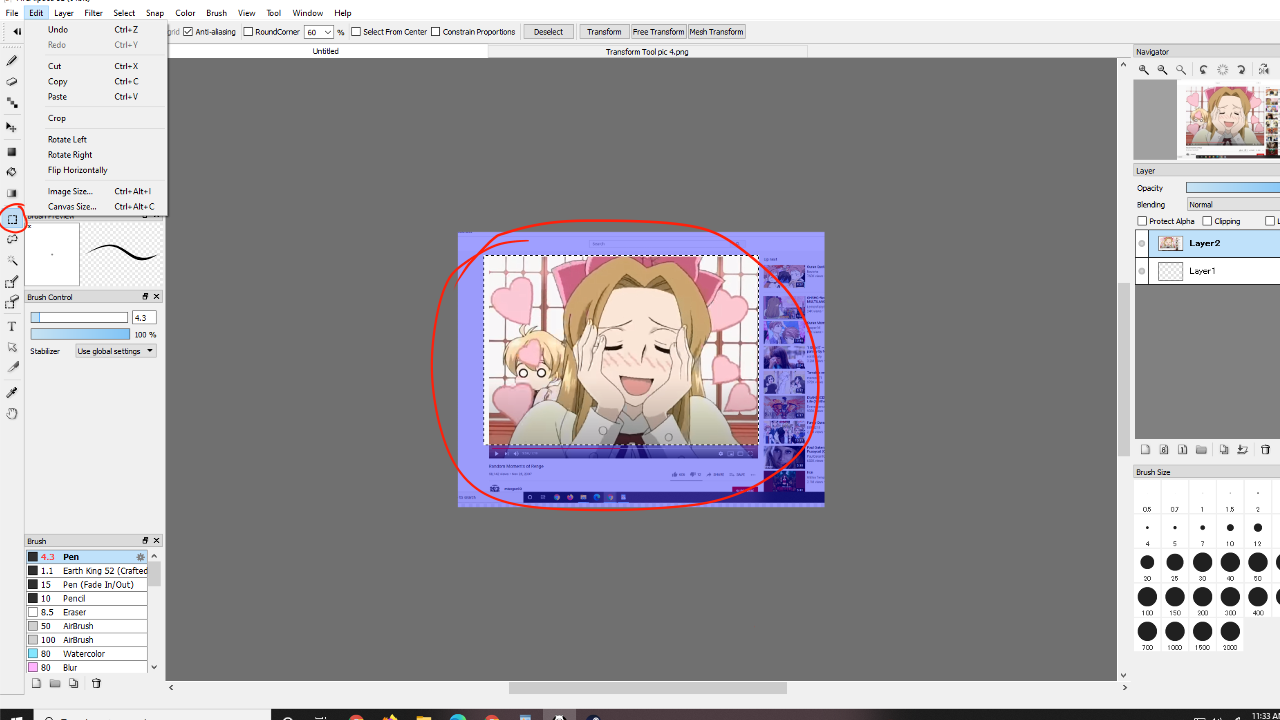
Task: Select the Brush tool in the left toolbar
Action: click(12, 61)
